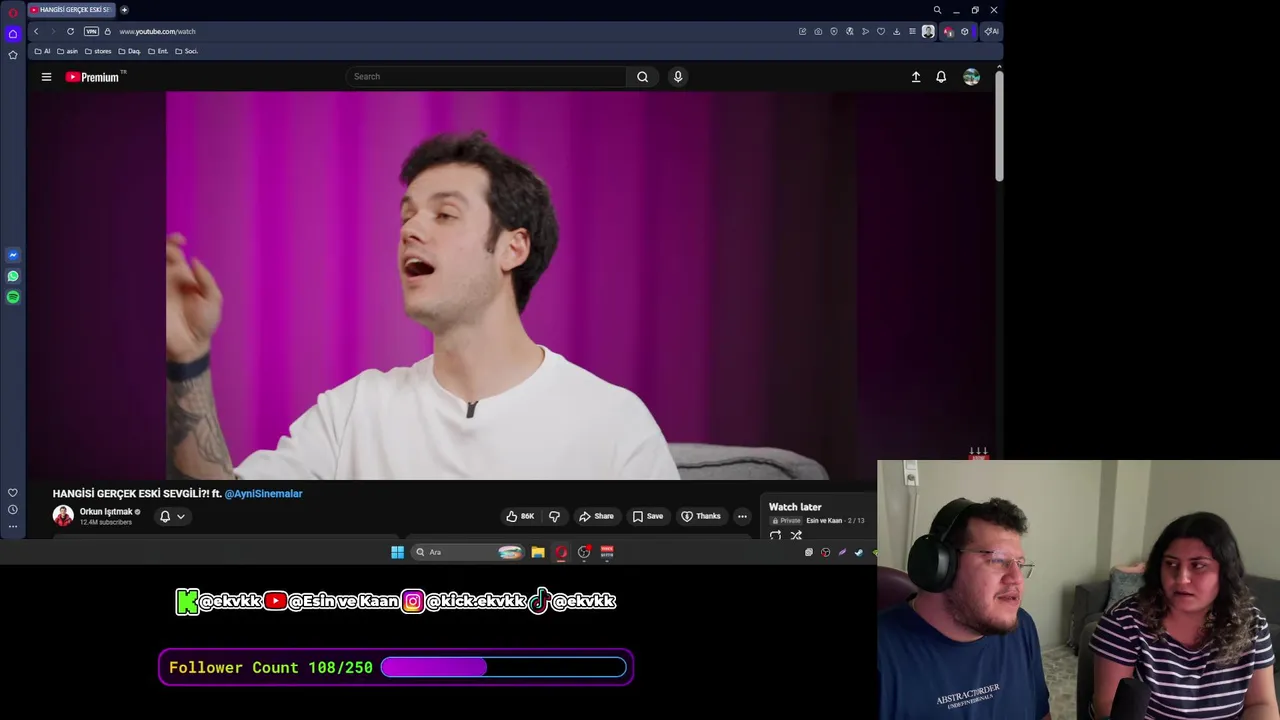Open the AI bookmarks folder

42,51
